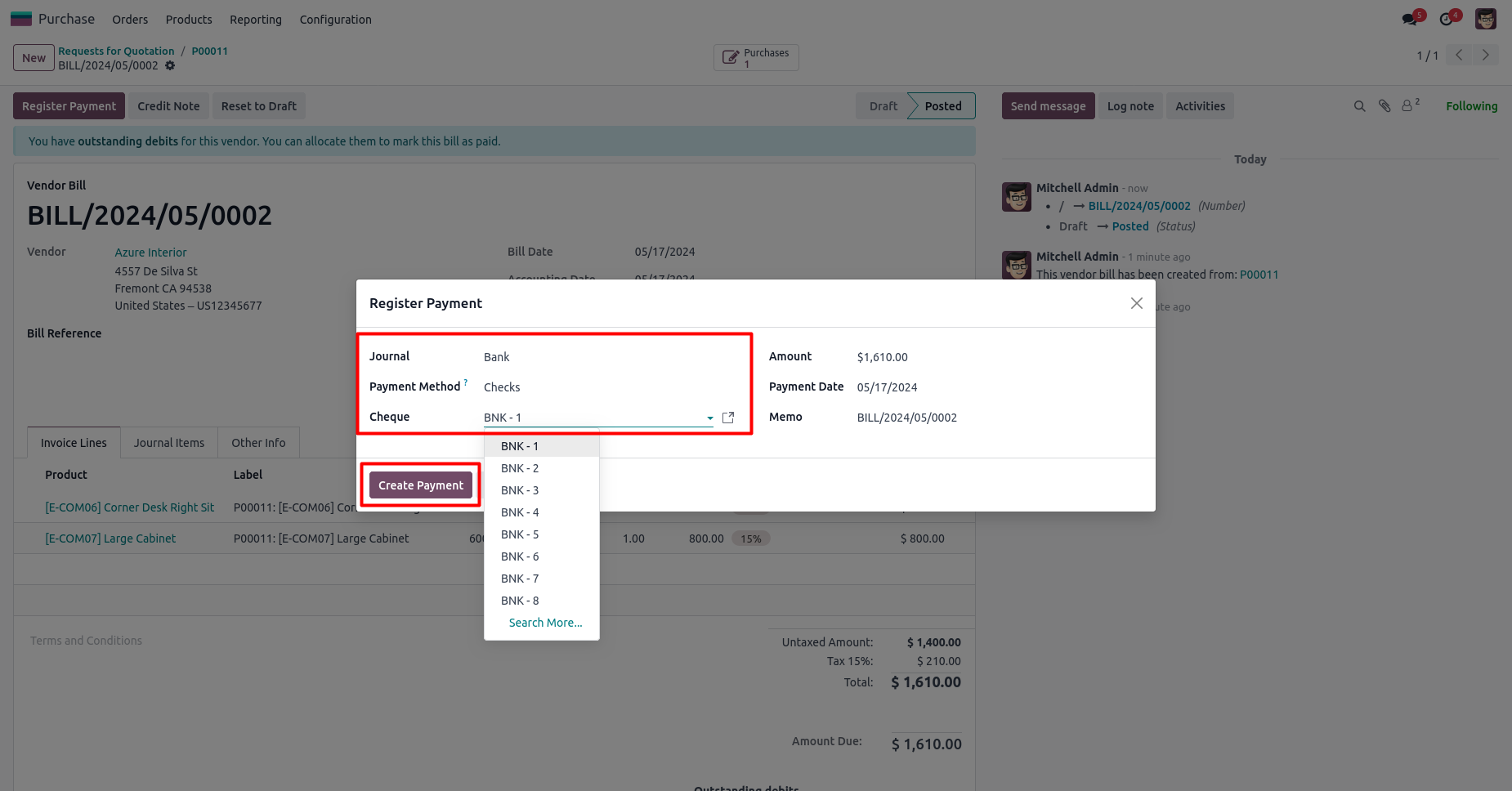Image resolution: width=1512 pixels, height=791 pixels.
Task: Select BNK - 5 from list
Action: point(541,534)
